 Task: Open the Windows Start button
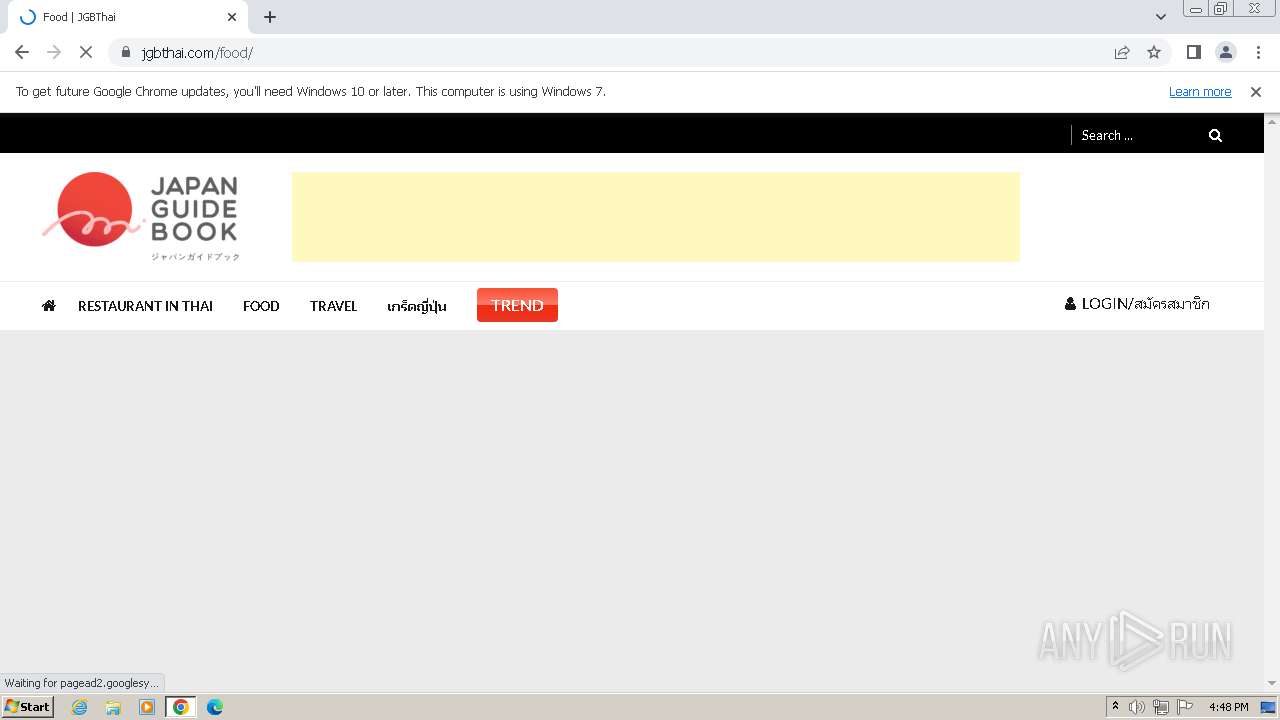(28, 707)
